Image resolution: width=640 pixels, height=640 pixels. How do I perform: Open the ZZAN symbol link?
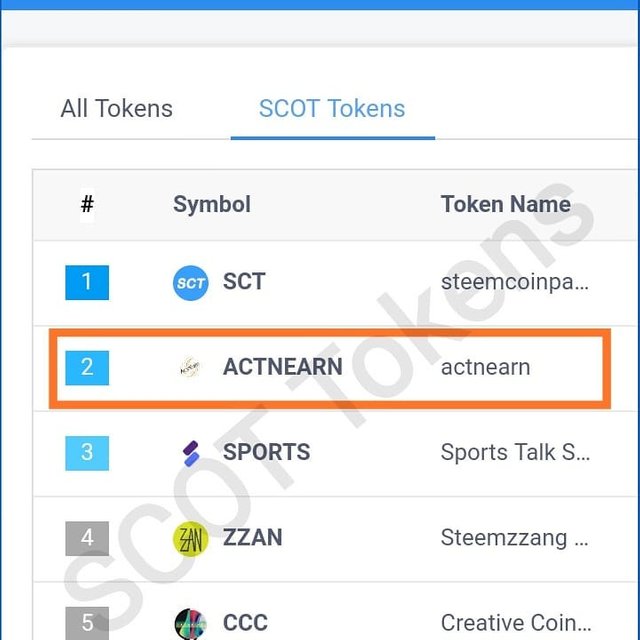[x=252, y=537]
